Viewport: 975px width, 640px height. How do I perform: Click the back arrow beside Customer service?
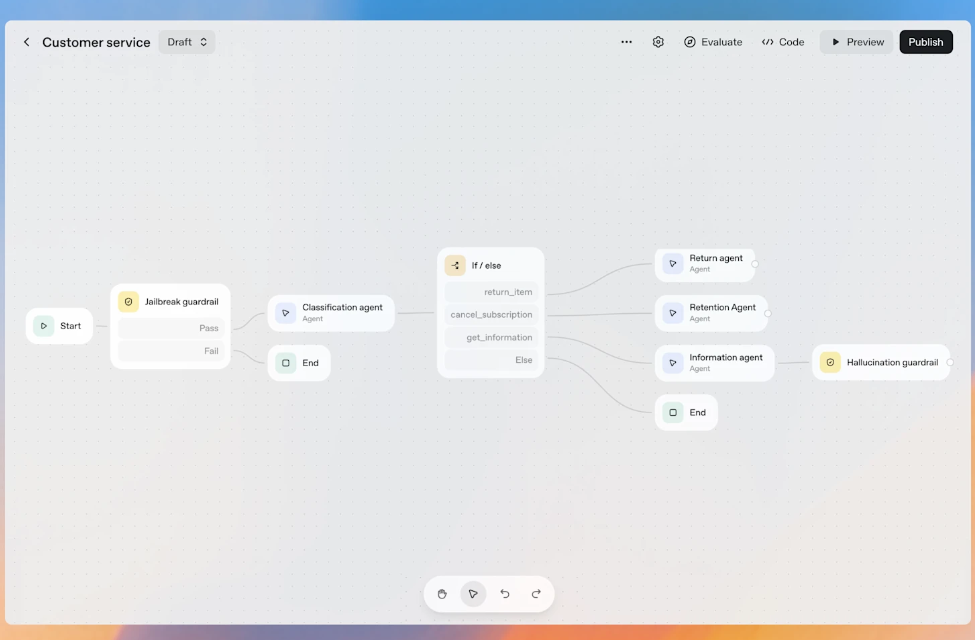point(26,42)
